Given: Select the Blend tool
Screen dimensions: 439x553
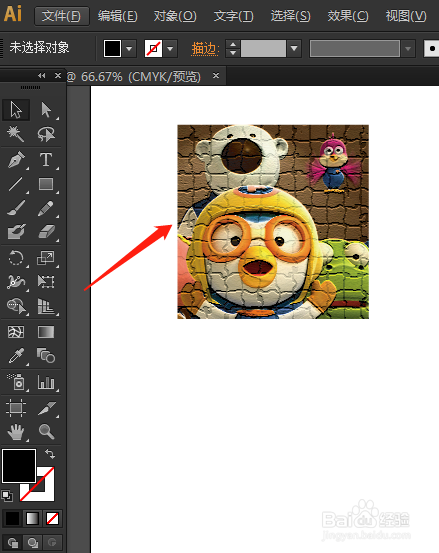Looking at the screenshot, I should pos(46,356).
